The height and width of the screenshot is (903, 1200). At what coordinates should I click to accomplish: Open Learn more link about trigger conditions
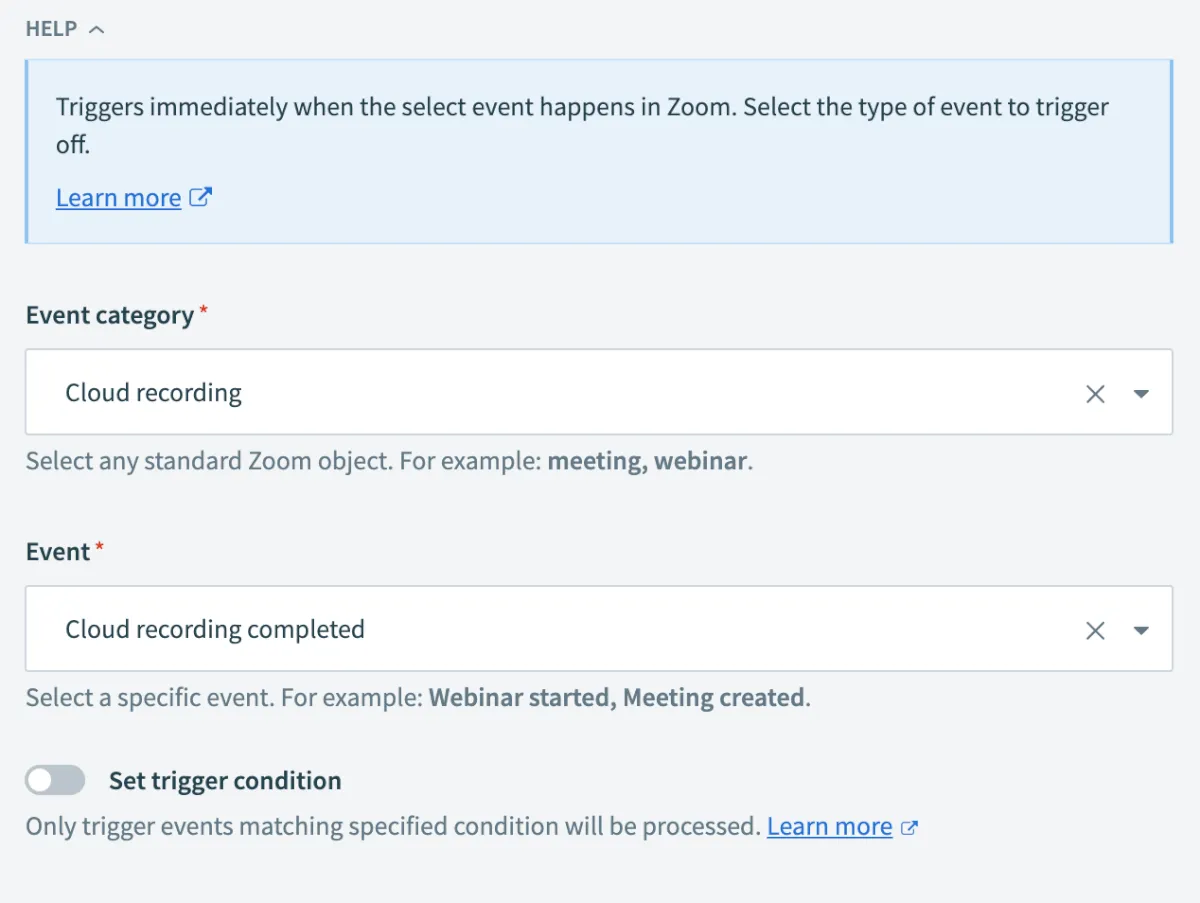click(829, 827)
